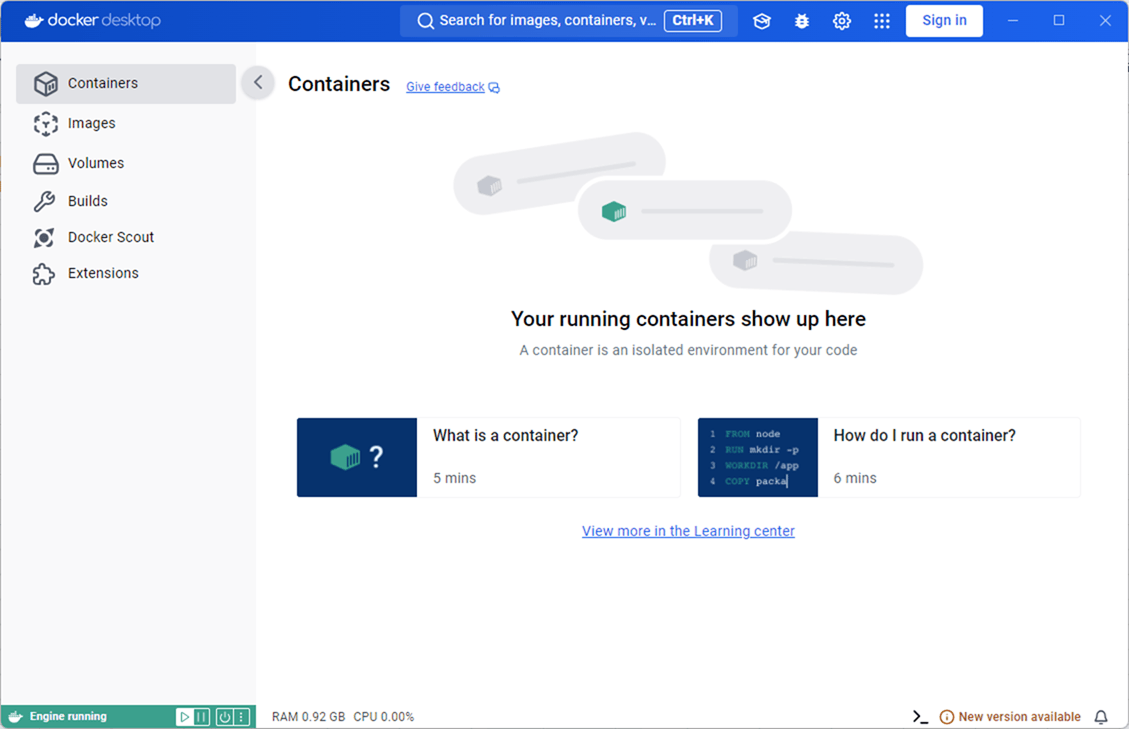Image resolution: width=1129 pixels, height=729 pixels.
Task: Open the Learning center graduation cap icon
Action: (762, 21)
